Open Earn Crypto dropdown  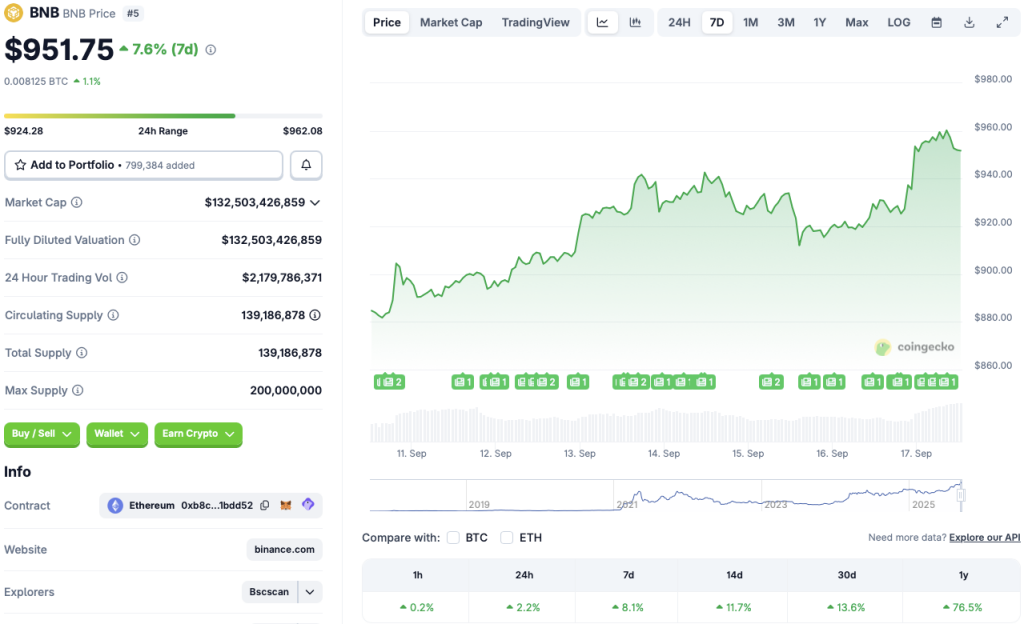click(x=199, y=434)
